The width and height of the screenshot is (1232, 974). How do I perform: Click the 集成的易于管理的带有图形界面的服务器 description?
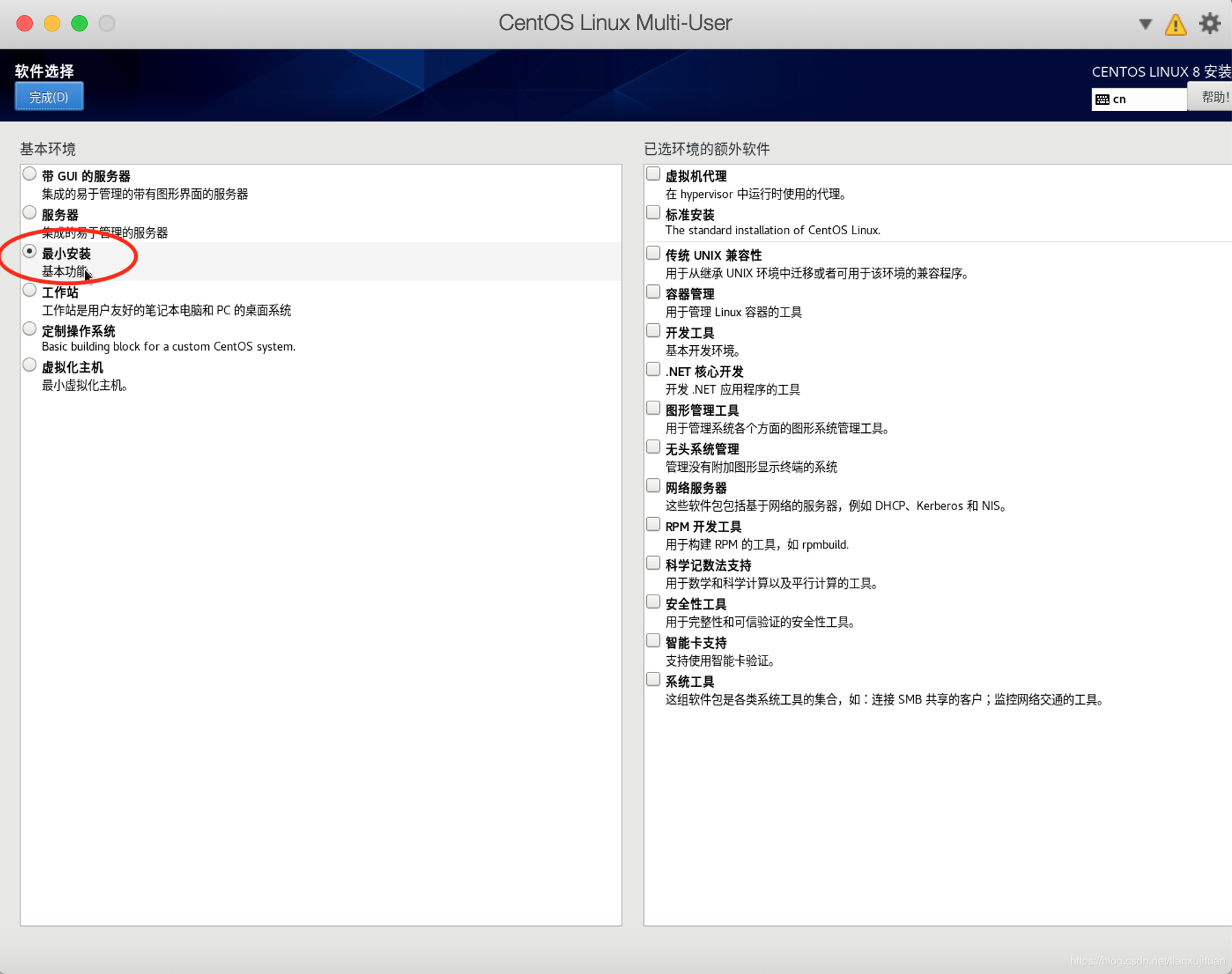pyautogui.click(x=145, y=195)
